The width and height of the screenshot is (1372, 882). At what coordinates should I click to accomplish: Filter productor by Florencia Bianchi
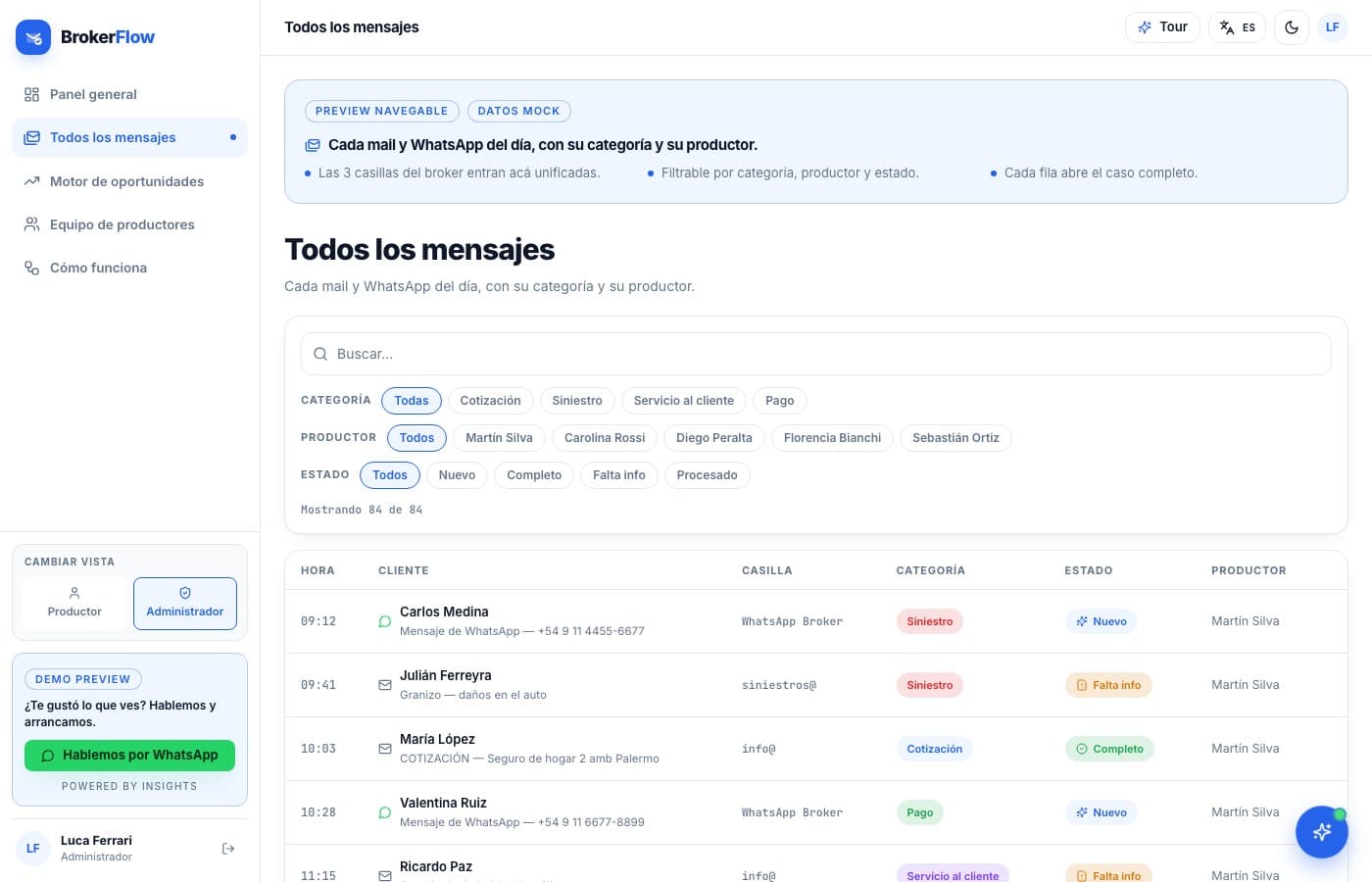[x=833, y=438]
